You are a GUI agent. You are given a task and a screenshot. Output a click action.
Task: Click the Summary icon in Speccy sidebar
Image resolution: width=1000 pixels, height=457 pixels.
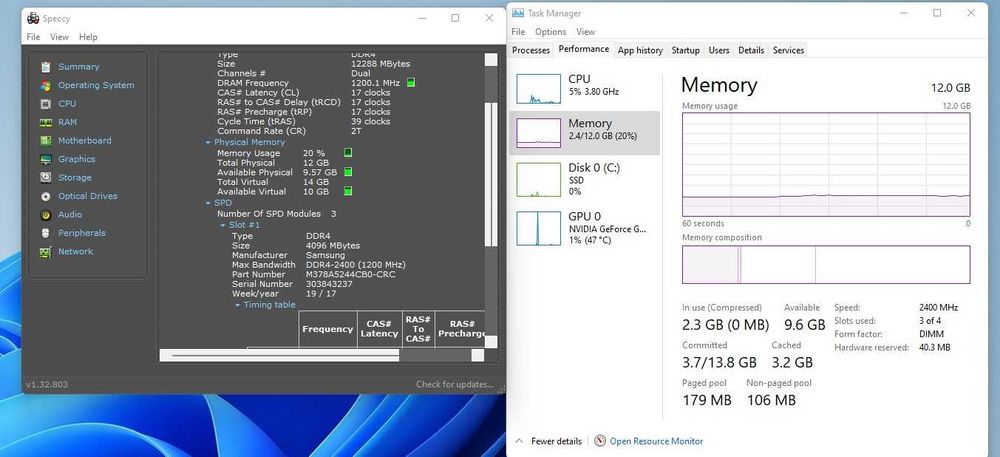45,67
